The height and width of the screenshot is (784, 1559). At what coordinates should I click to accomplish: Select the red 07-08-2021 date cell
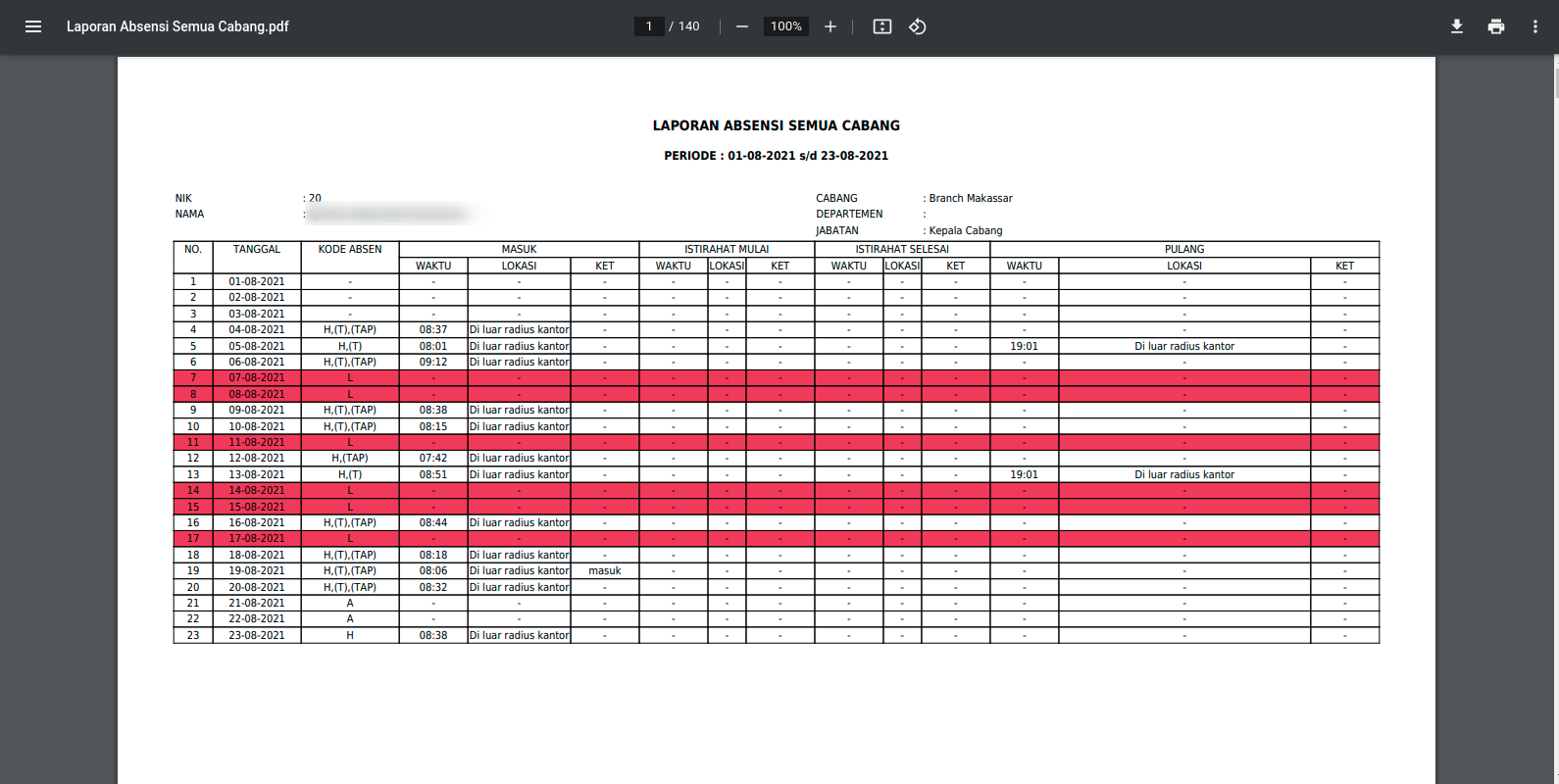pyautogui.click(x=257, y=378)
